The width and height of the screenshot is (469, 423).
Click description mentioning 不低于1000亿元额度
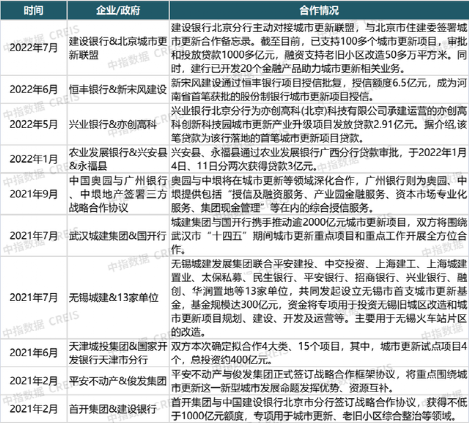(319, 409)
